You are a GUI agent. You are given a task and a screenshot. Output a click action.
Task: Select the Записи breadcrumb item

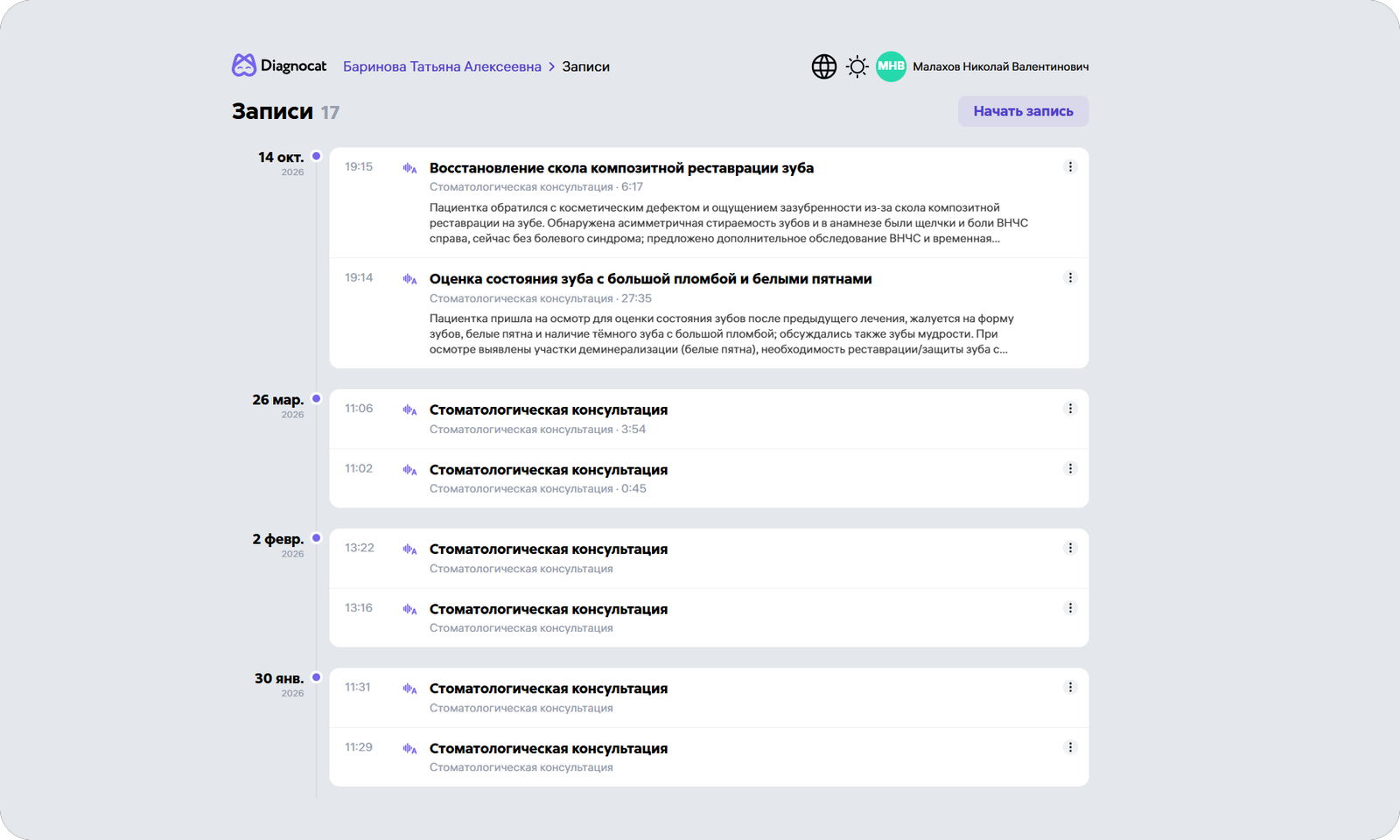pos(585,66)
